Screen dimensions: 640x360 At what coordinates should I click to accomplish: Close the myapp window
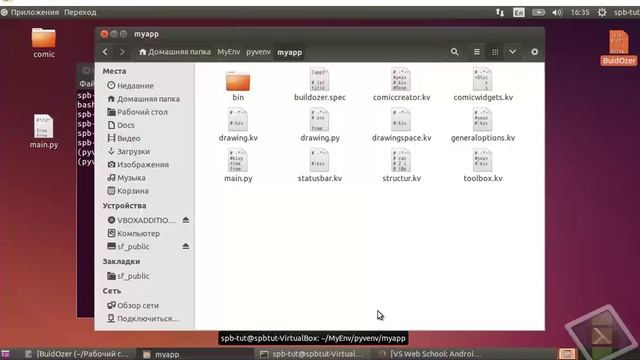pyautogui.click(x=104, y=34)
